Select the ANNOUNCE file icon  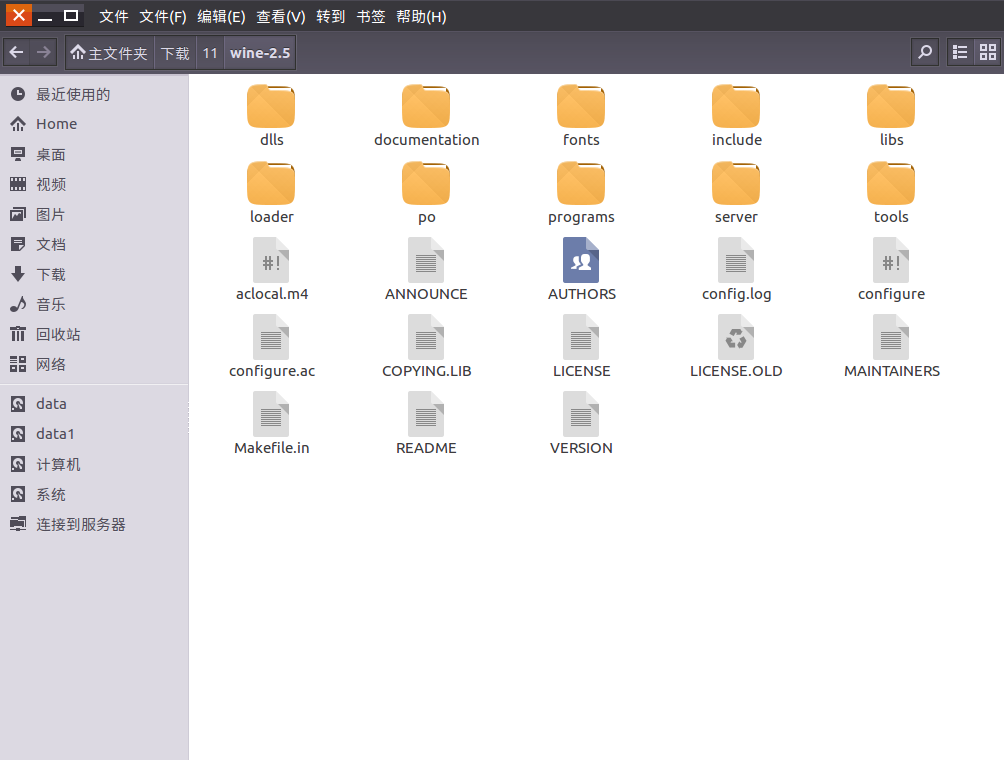click(426, 260)
